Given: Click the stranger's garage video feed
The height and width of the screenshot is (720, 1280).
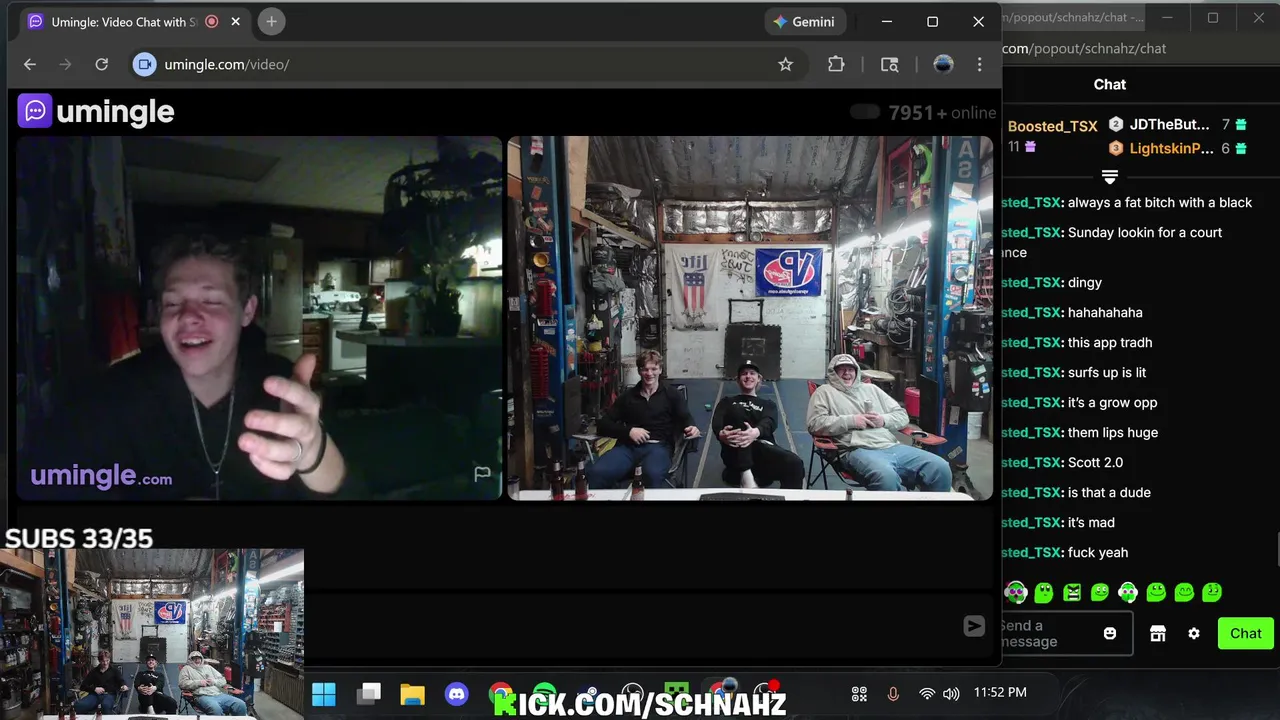Looking at the screenshot, I should click(x=750, y=318).
